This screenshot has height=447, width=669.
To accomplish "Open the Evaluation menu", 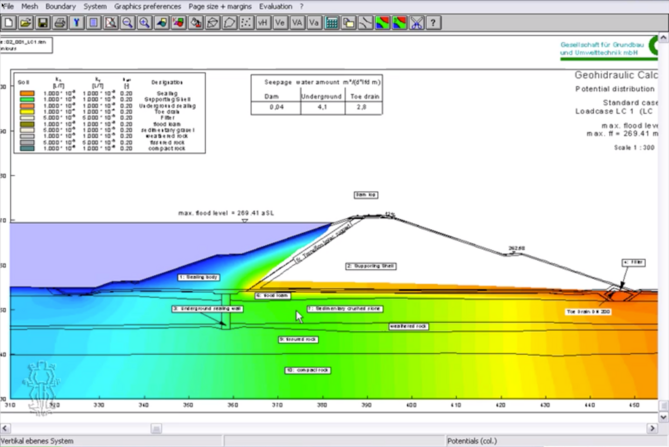I will click(x=275, y=6).
